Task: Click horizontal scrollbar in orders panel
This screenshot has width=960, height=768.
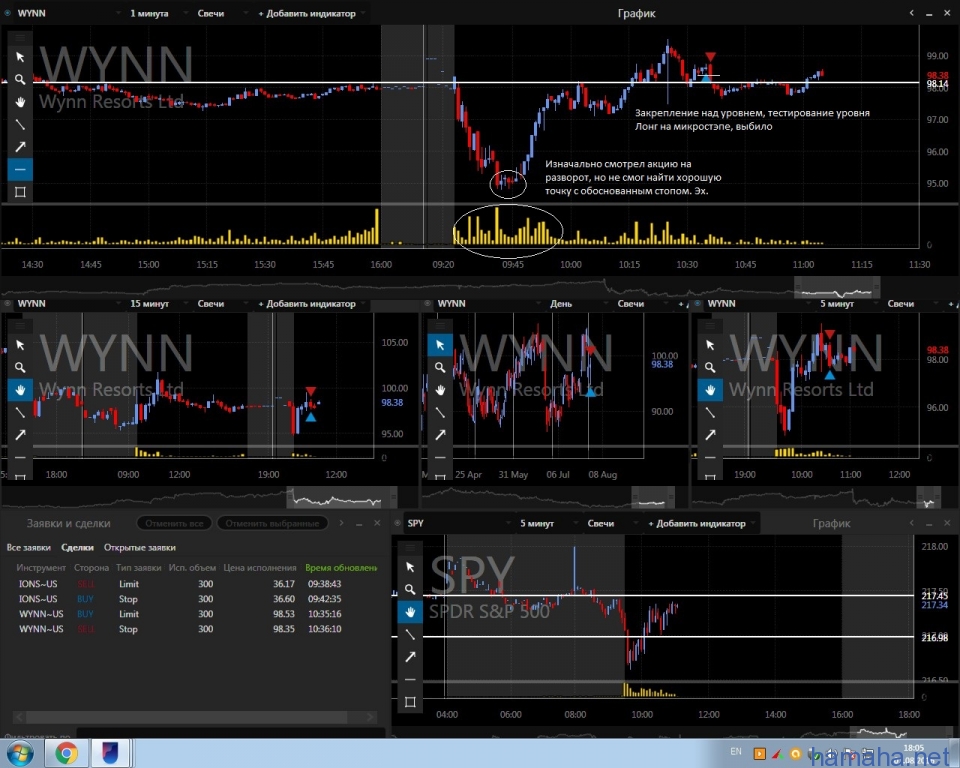Action: tap(187, 717)
